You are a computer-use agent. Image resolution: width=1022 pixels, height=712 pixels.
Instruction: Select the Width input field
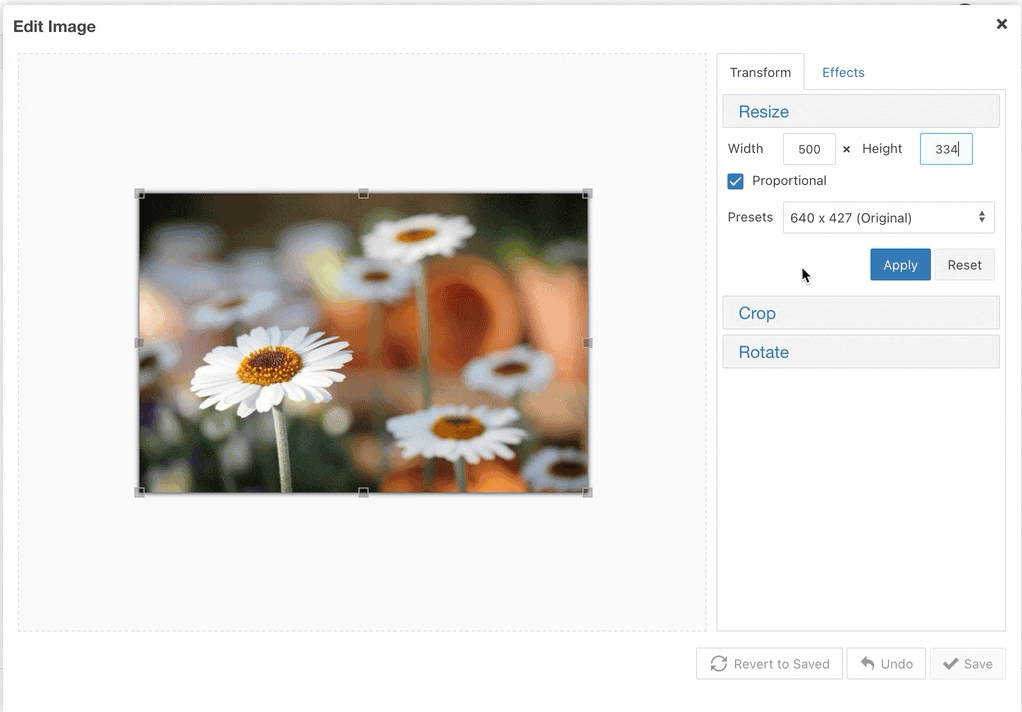point(809,148)
